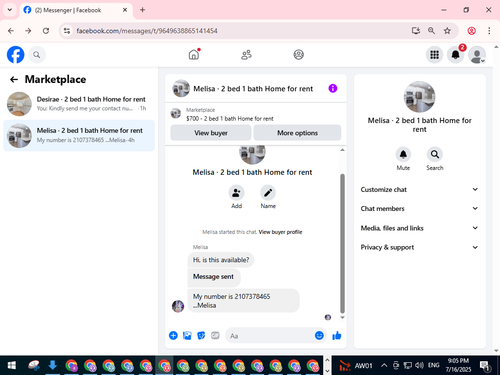The width and height of the screenshot is (500, 375).
Task: Open the emoji picker smiley icon
Action: [x=319, y=335]
